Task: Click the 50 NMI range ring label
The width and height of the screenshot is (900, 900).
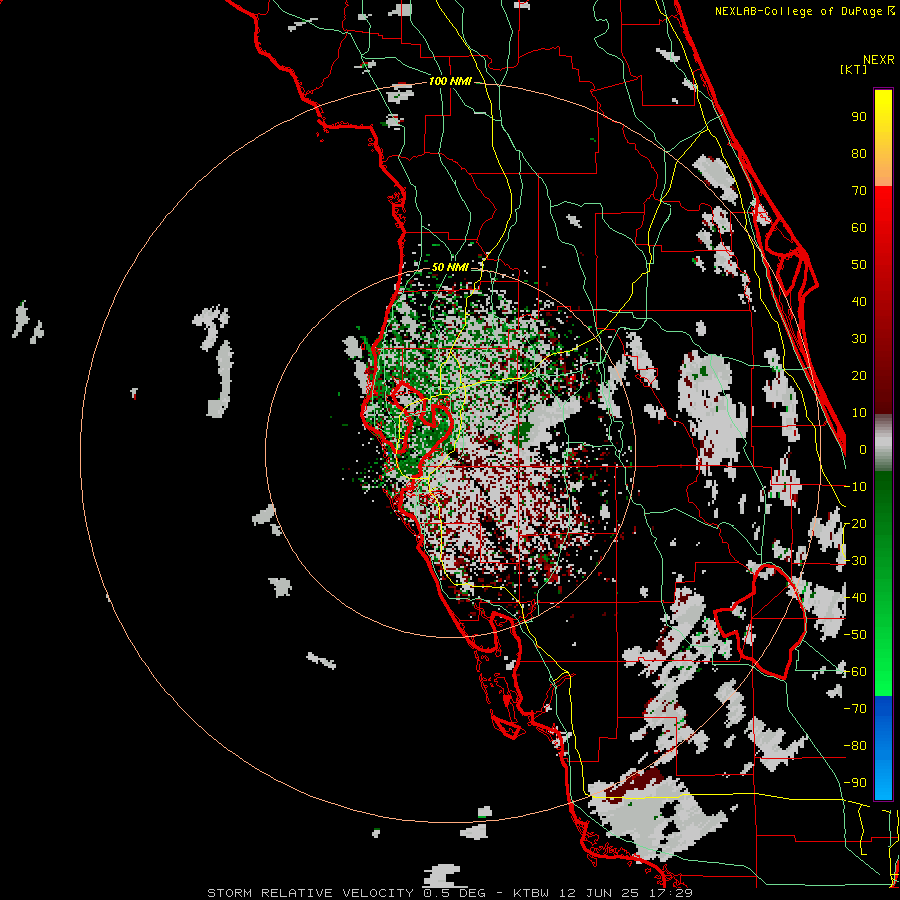Action: pyautogui.click(x=450, y=267)
